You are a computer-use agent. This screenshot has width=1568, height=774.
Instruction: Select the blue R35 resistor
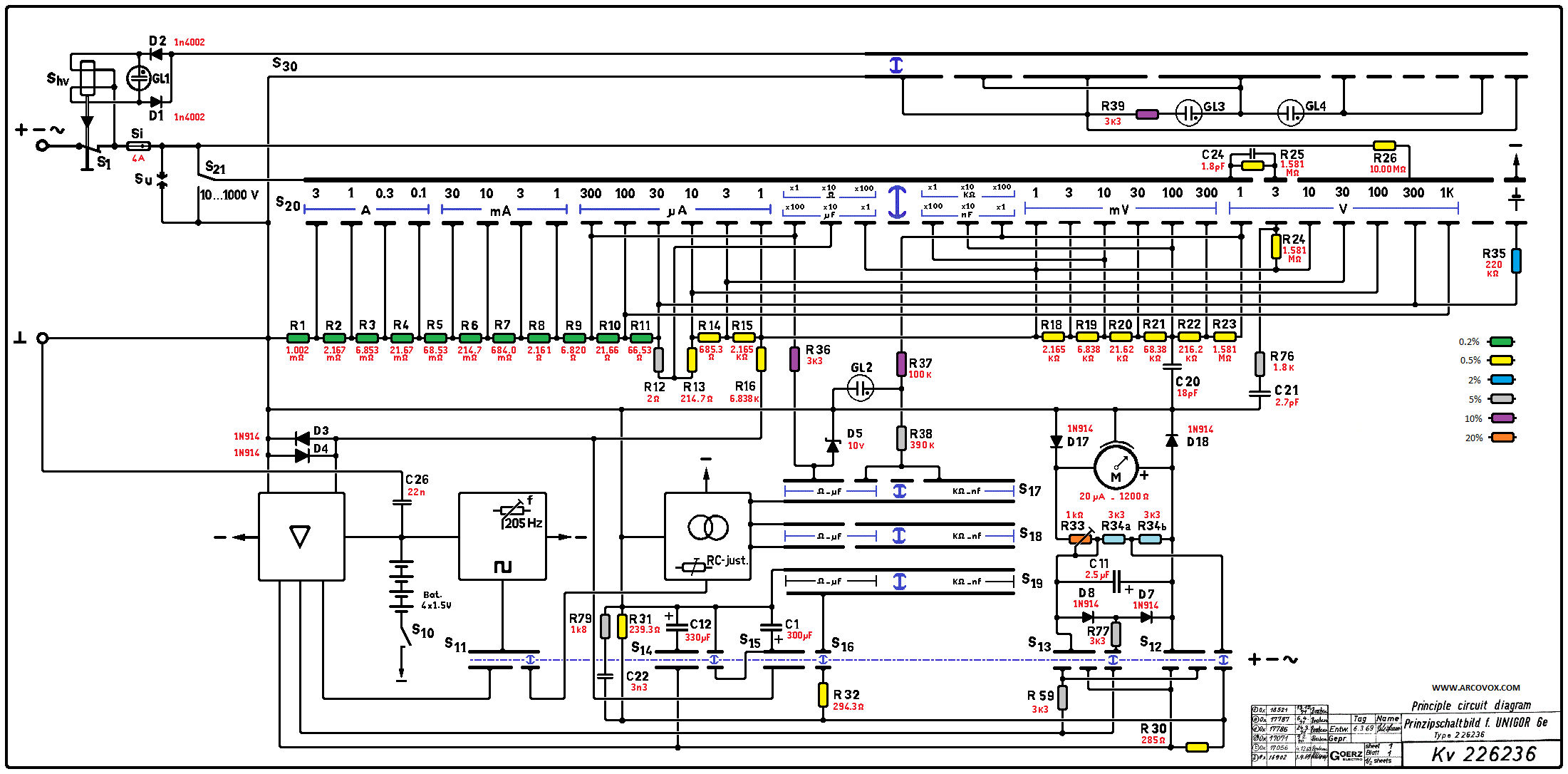pyautogui.click(x=1516, y=261)
